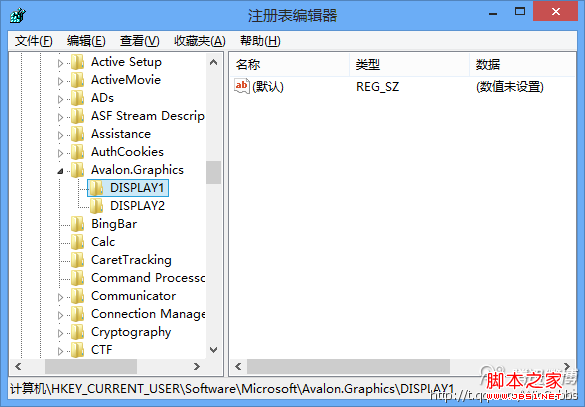Sort by the 名称 column header

point(290,65)
